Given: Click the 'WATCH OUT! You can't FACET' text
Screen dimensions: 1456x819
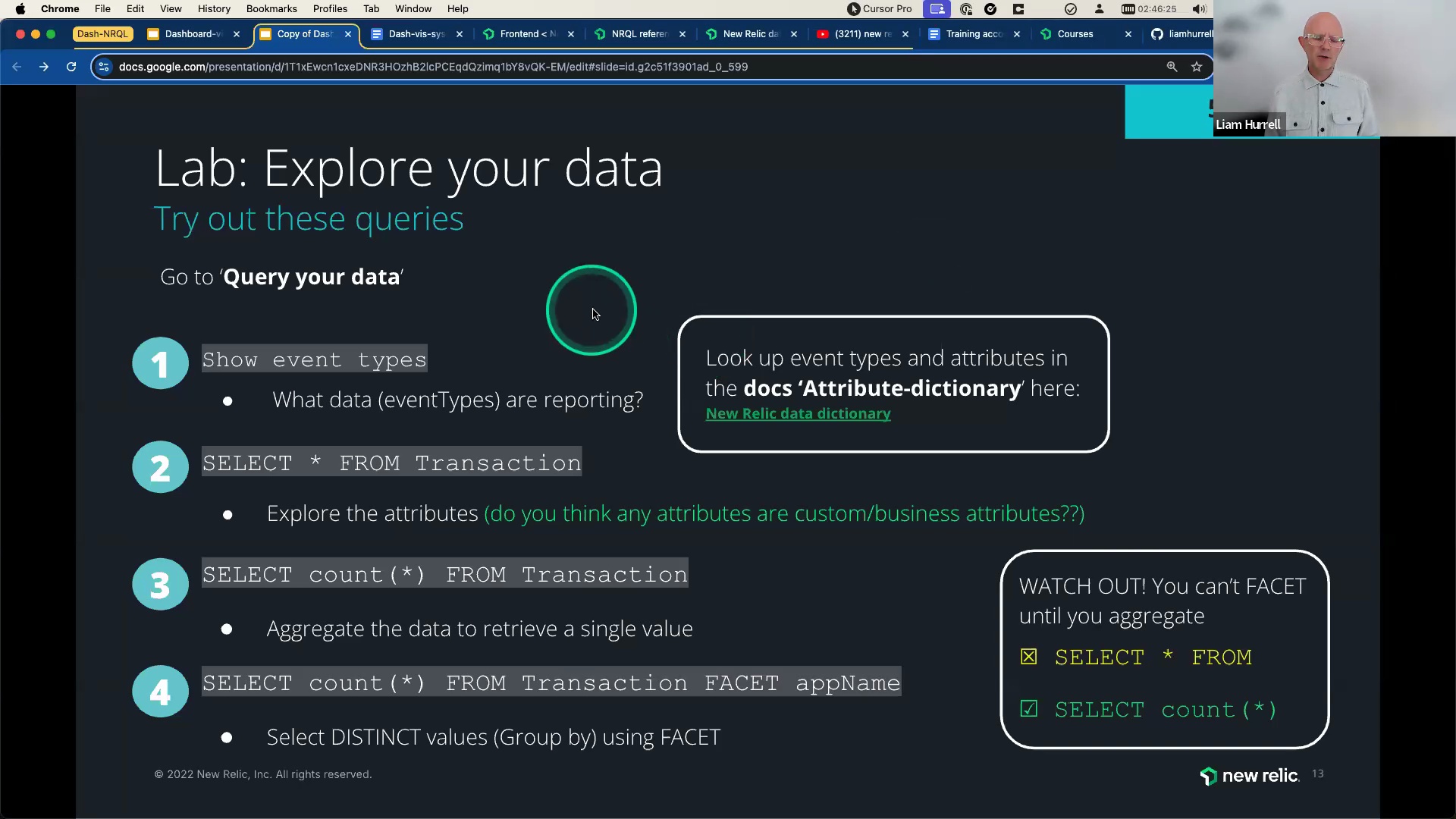Looking at the screenshot, I should pyautogui.click(x=1163, y=601).
